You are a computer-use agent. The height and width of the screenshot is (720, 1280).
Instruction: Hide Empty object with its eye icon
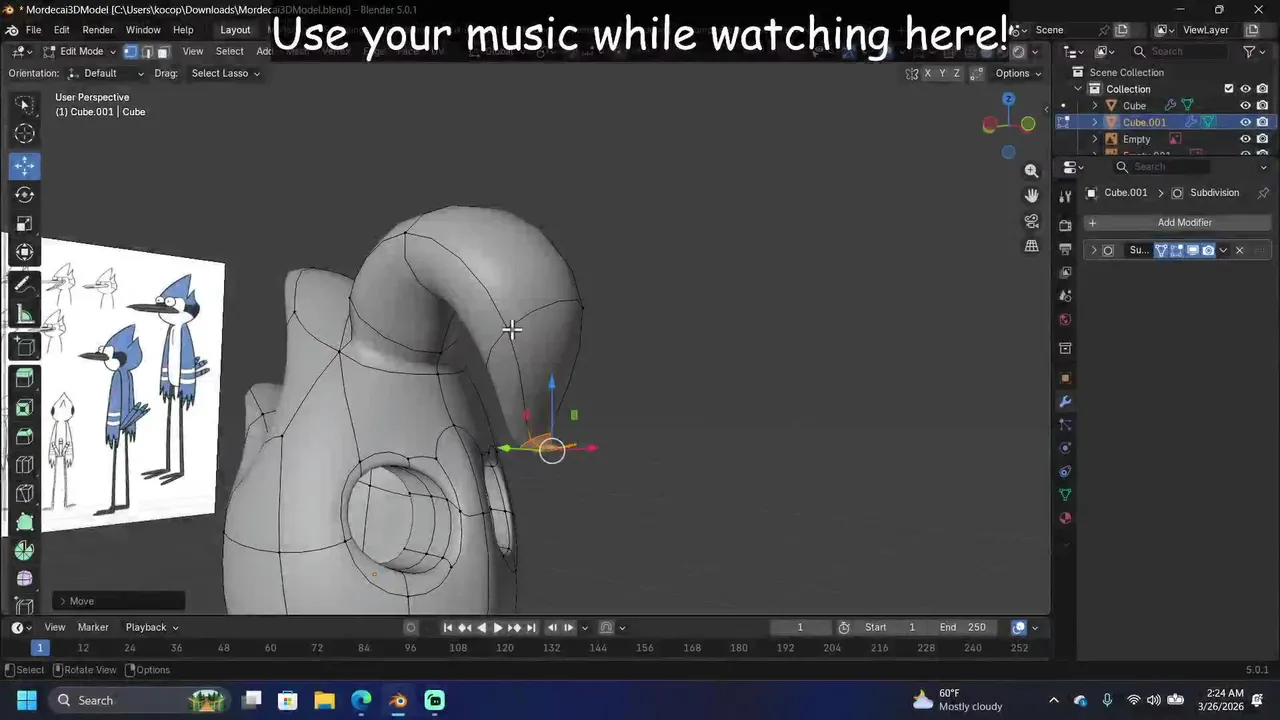click(1246, 139)
